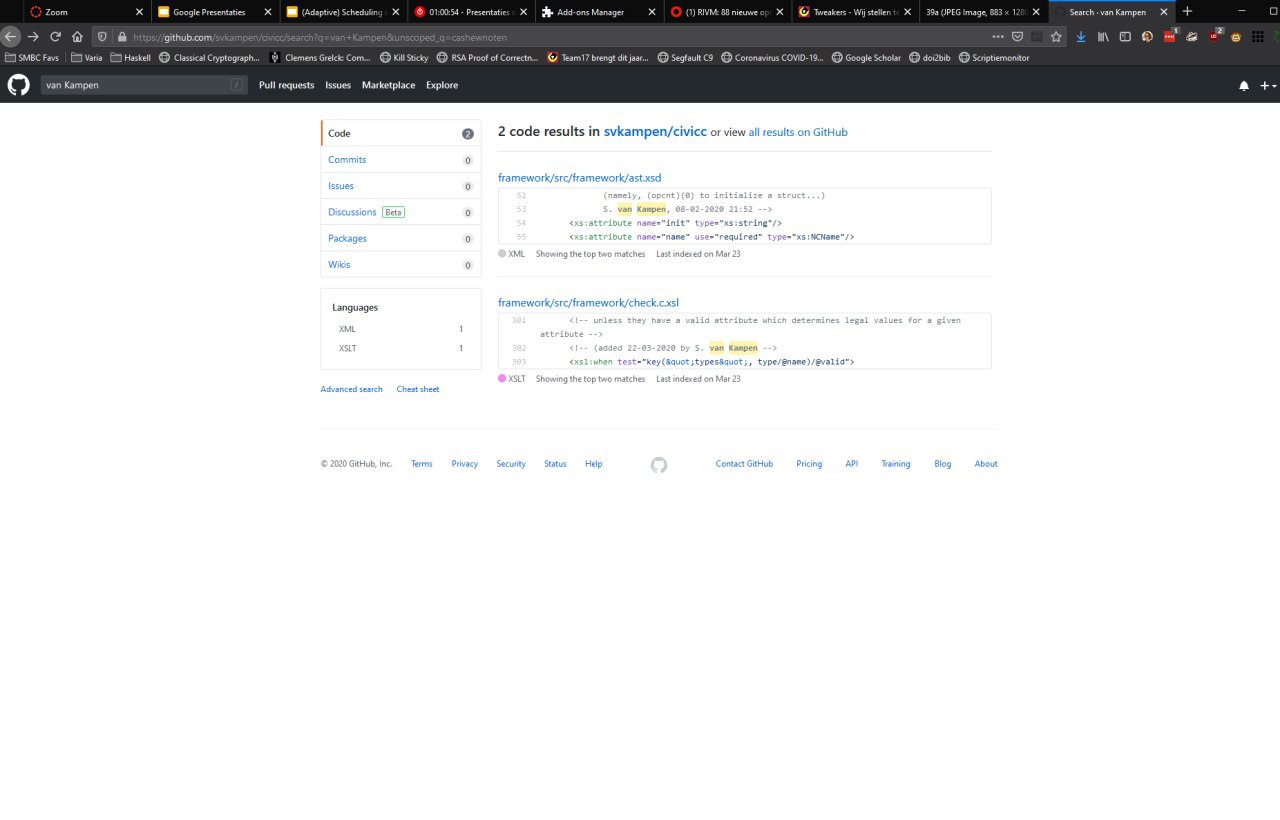Reload the current page
Viewport: 1280px width, 820px height.
[55, 36]
